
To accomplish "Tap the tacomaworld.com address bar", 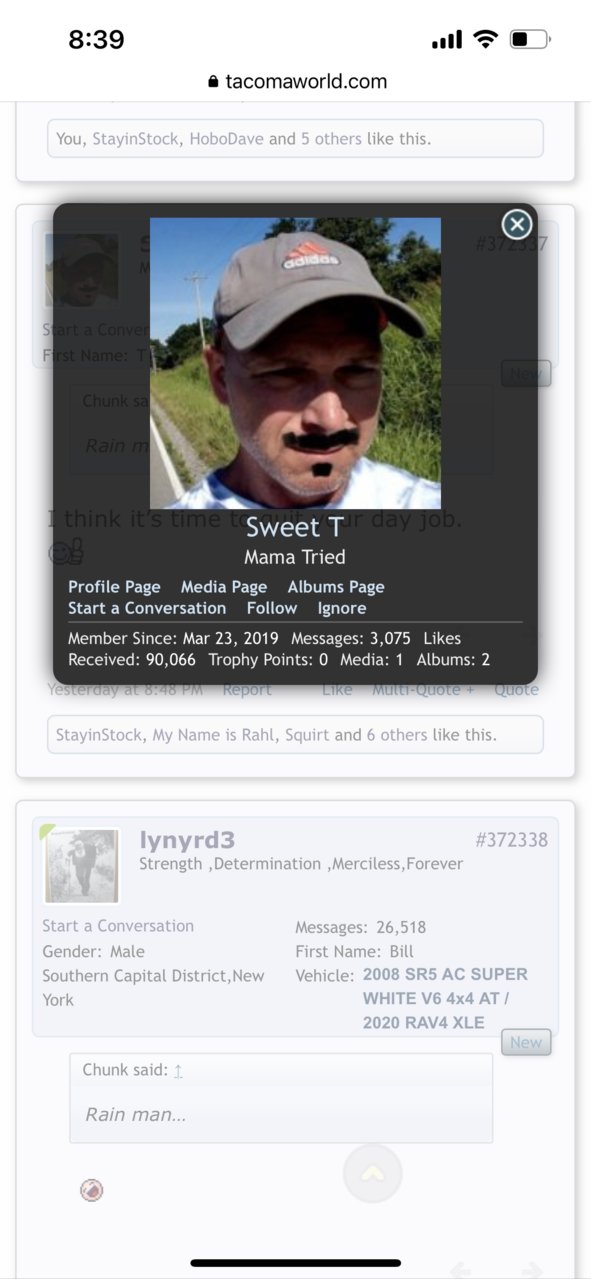I will tap(297, 82).
